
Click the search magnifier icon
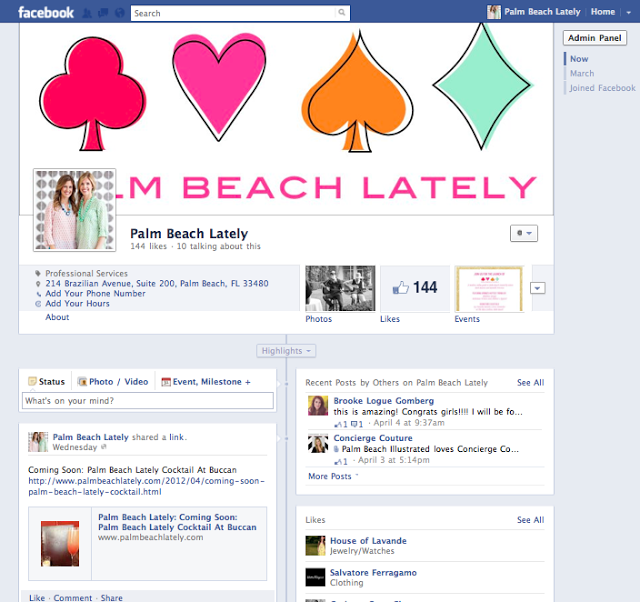342,13
